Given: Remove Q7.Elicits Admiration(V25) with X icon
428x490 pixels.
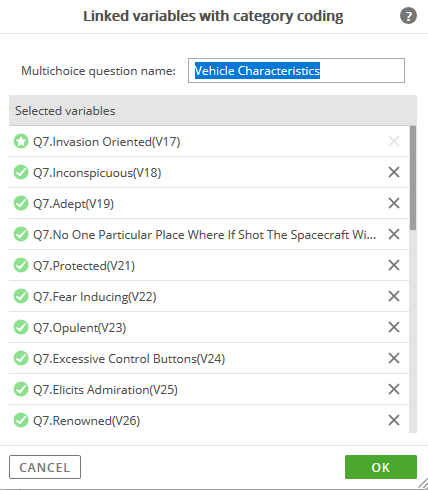Looking at the screenshot, I should 394,389.
